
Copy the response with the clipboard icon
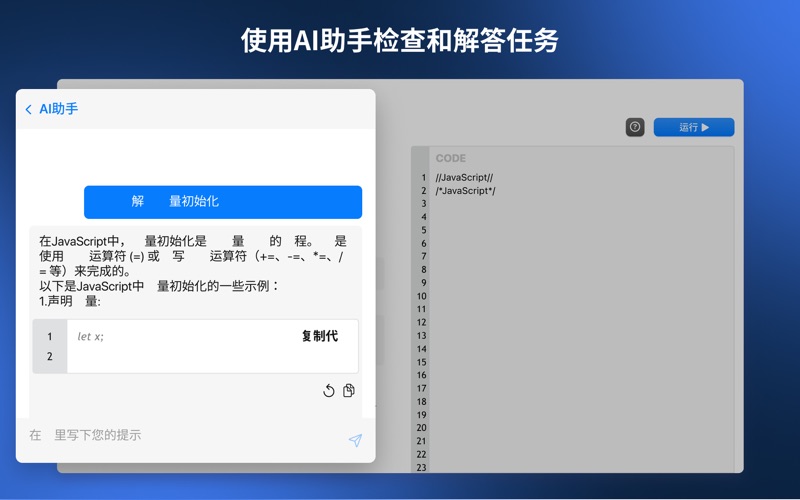pyautogui.click(x=349, y=390)
